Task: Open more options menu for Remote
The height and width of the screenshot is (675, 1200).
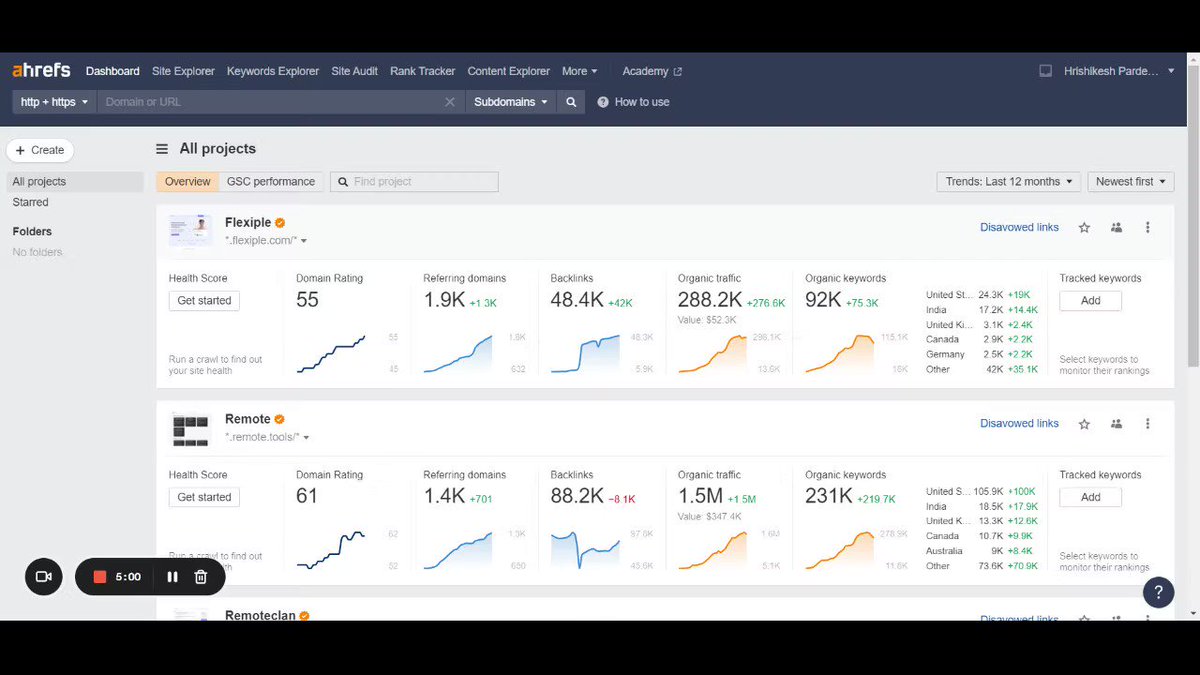Action: point(1148,424)
